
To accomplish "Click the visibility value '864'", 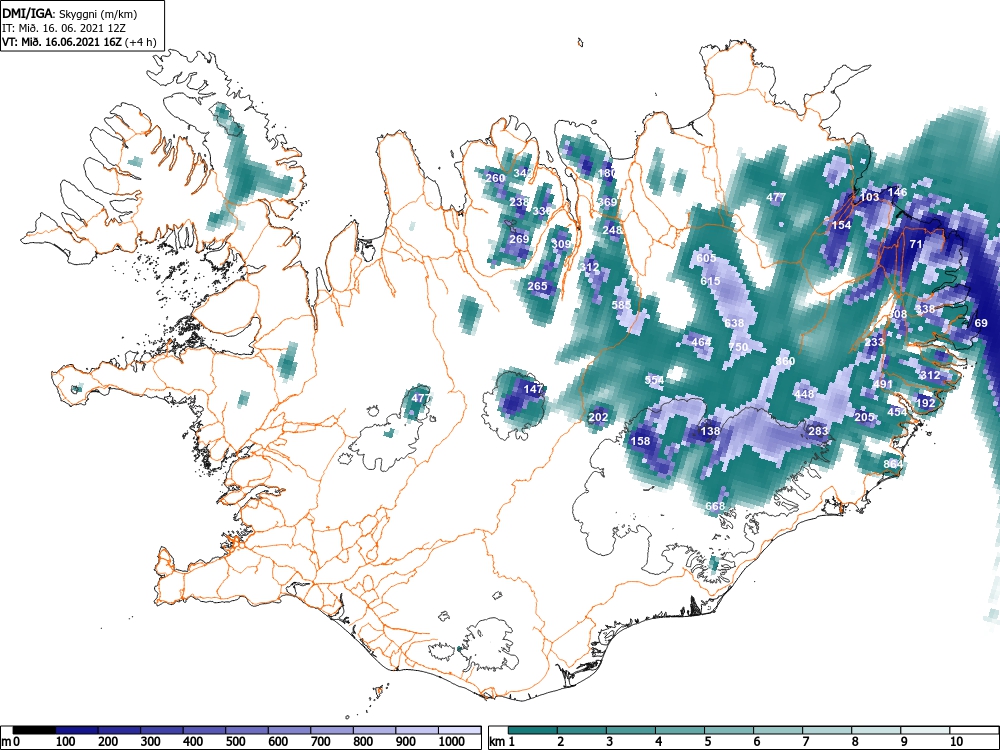I will pos(893,464).
